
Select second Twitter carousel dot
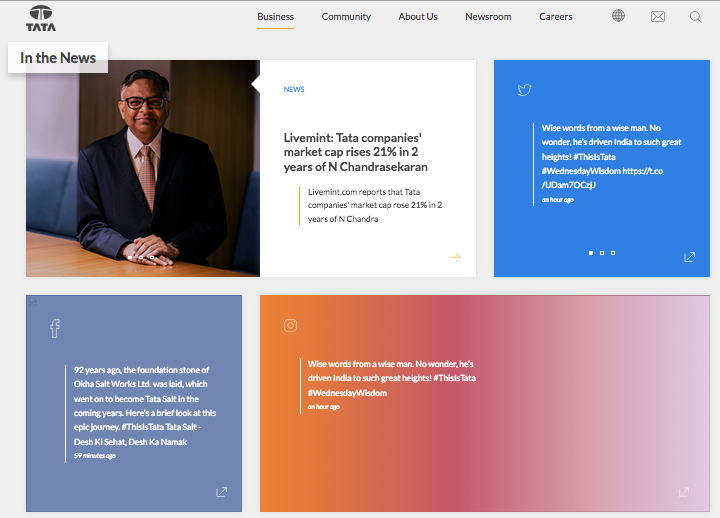[x=602, y=253]
